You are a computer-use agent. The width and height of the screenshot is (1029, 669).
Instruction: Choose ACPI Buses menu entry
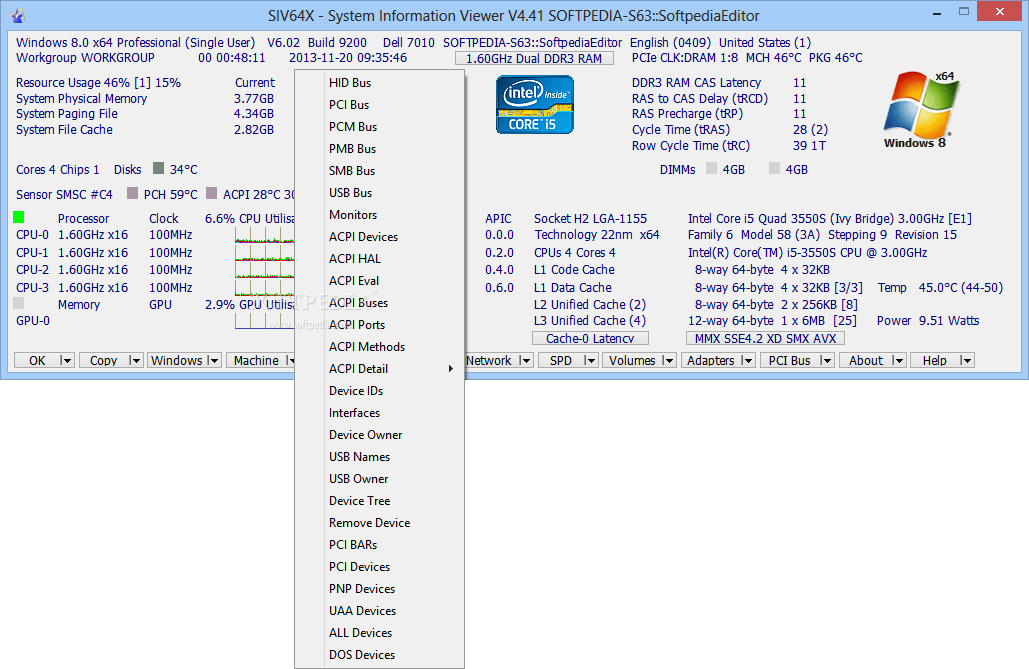tap(379, 303)
